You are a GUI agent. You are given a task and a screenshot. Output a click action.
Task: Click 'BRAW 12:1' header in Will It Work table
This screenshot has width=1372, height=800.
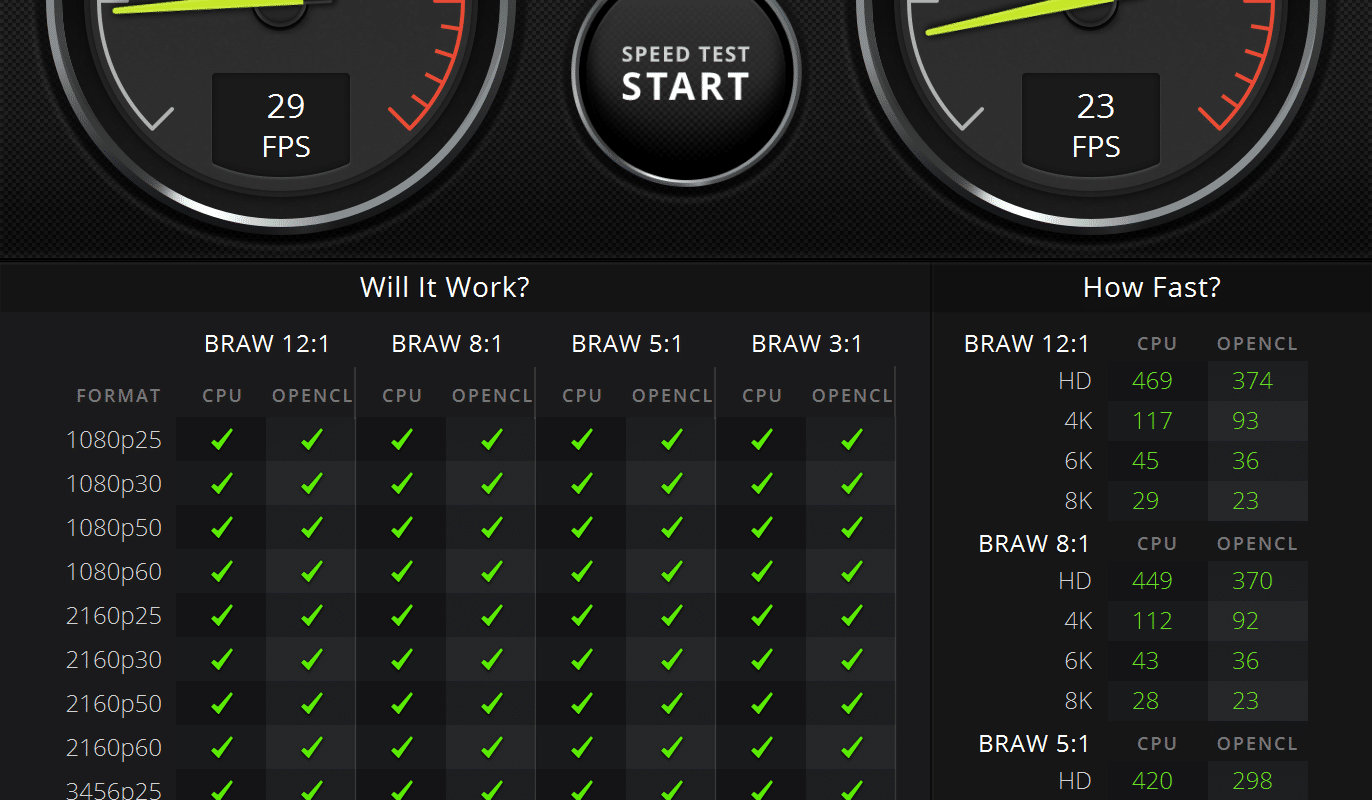tap(267, 344)
